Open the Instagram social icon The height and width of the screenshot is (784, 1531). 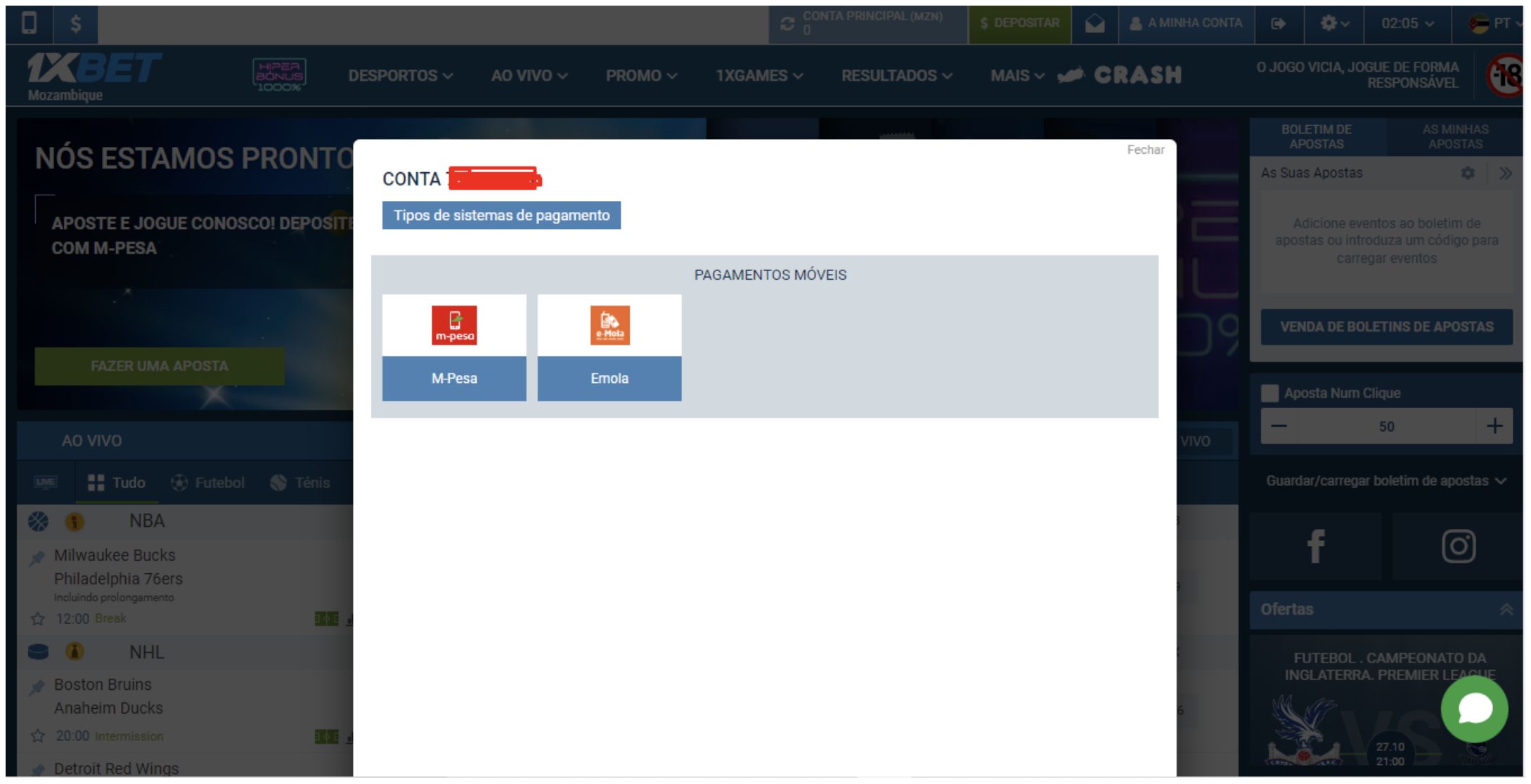pyautogui.click(x=1458, y=547)
